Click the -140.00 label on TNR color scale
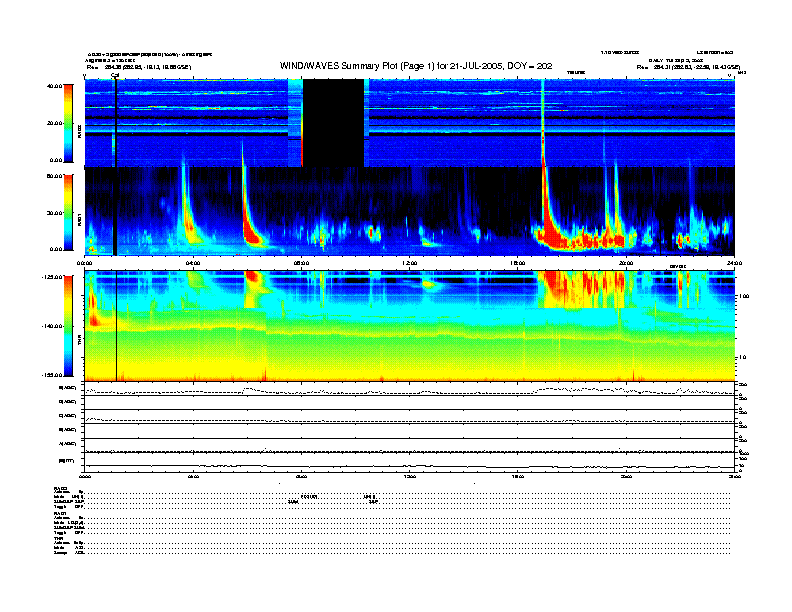 [52, 326]
